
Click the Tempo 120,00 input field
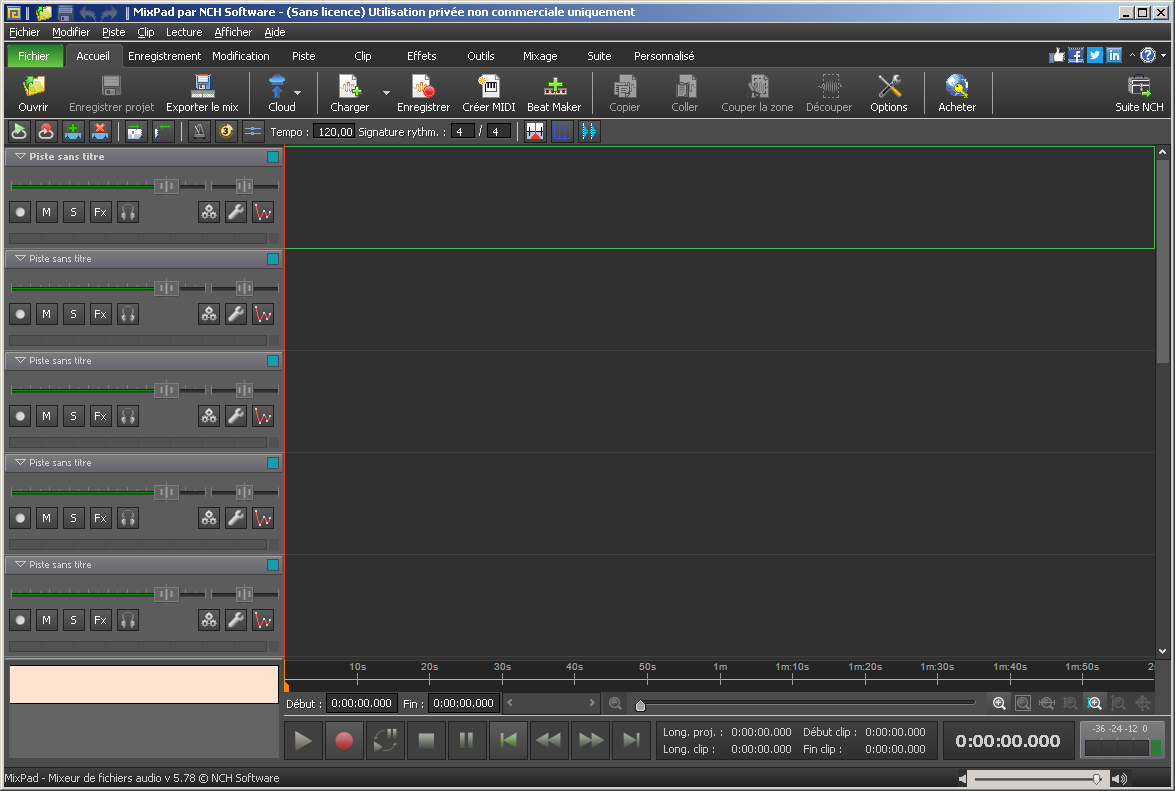[334, 132]
